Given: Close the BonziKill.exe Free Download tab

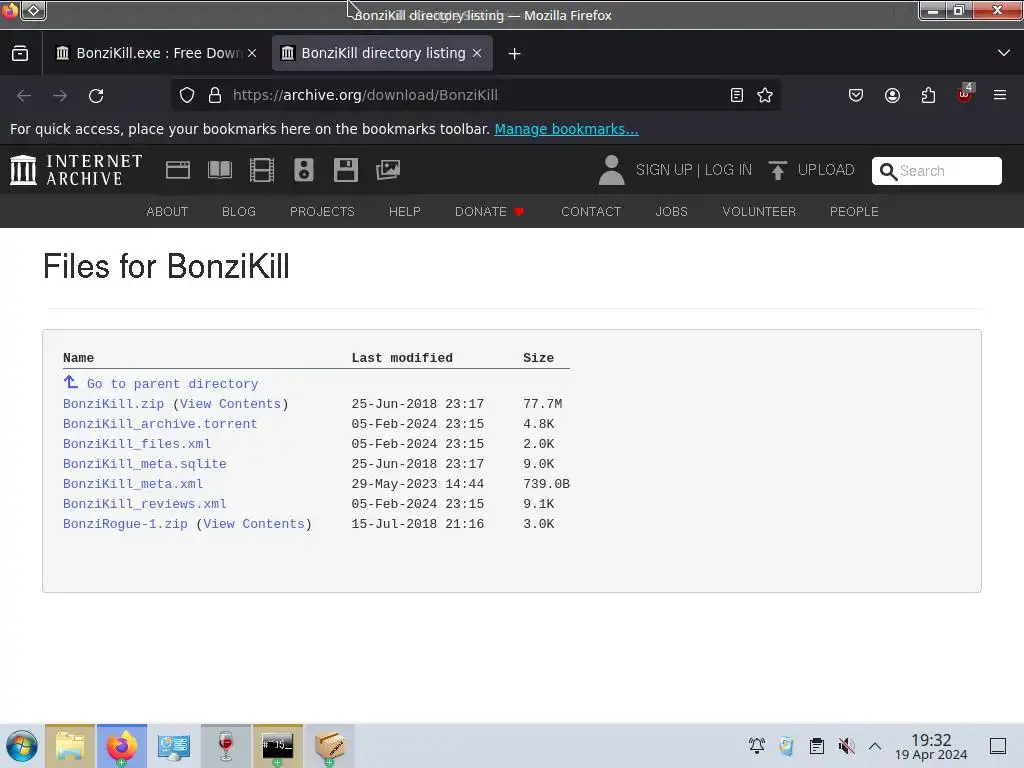Looking at the screenshot, I should click(x=252, y=54).
